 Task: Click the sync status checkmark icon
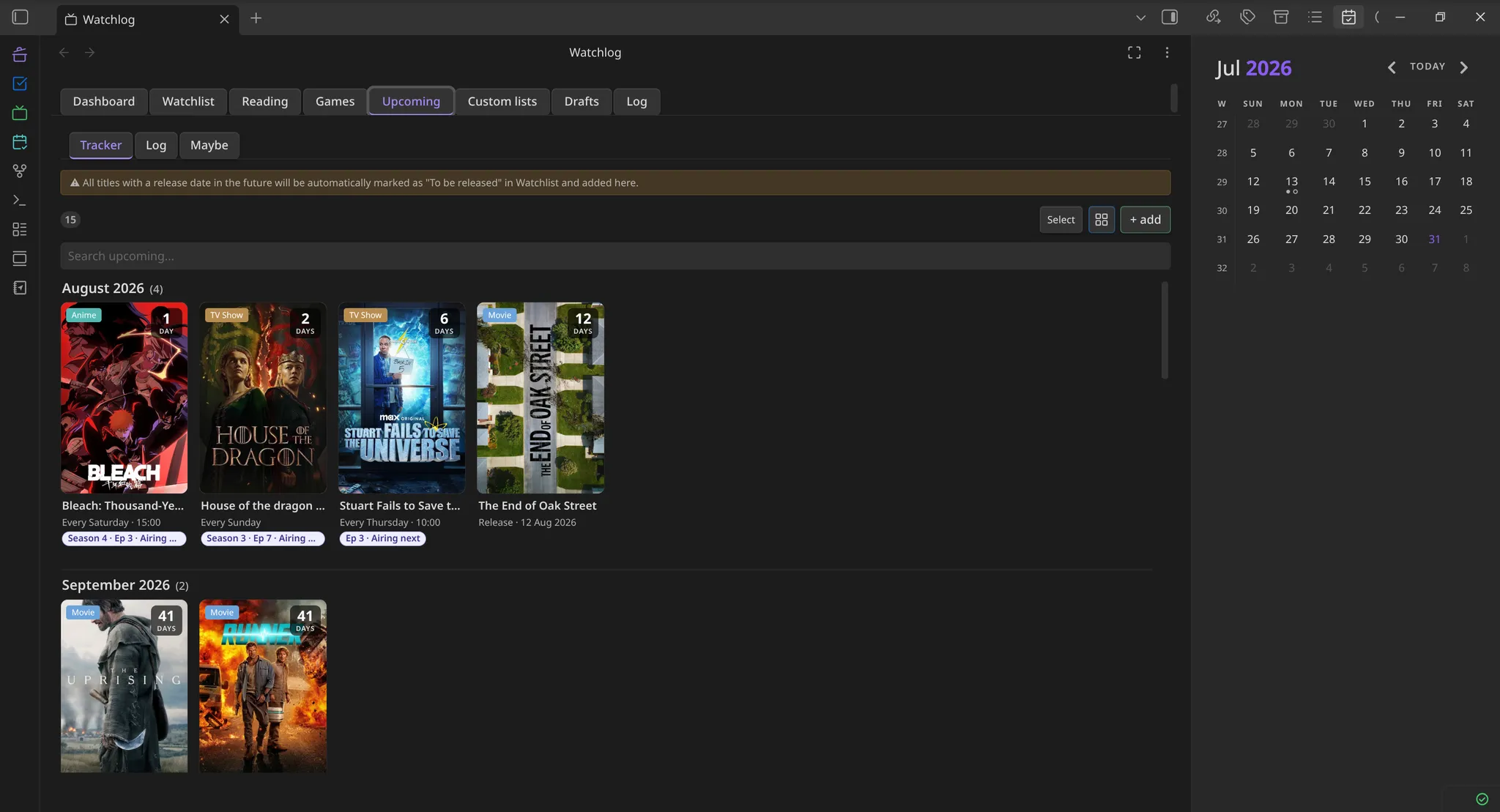point(1482,799)
